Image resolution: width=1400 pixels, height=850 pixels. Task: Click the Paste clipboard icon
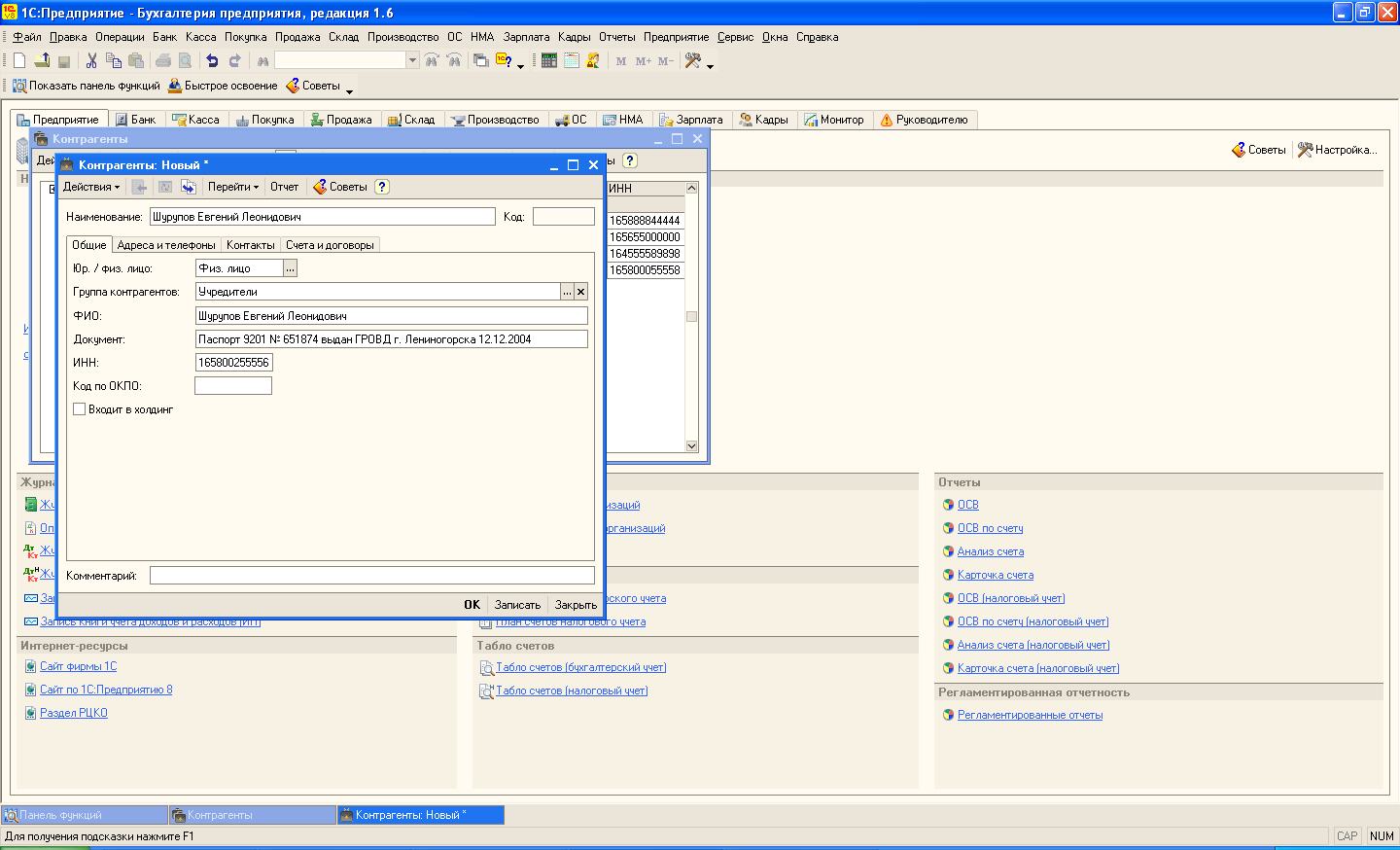[136, 60]
